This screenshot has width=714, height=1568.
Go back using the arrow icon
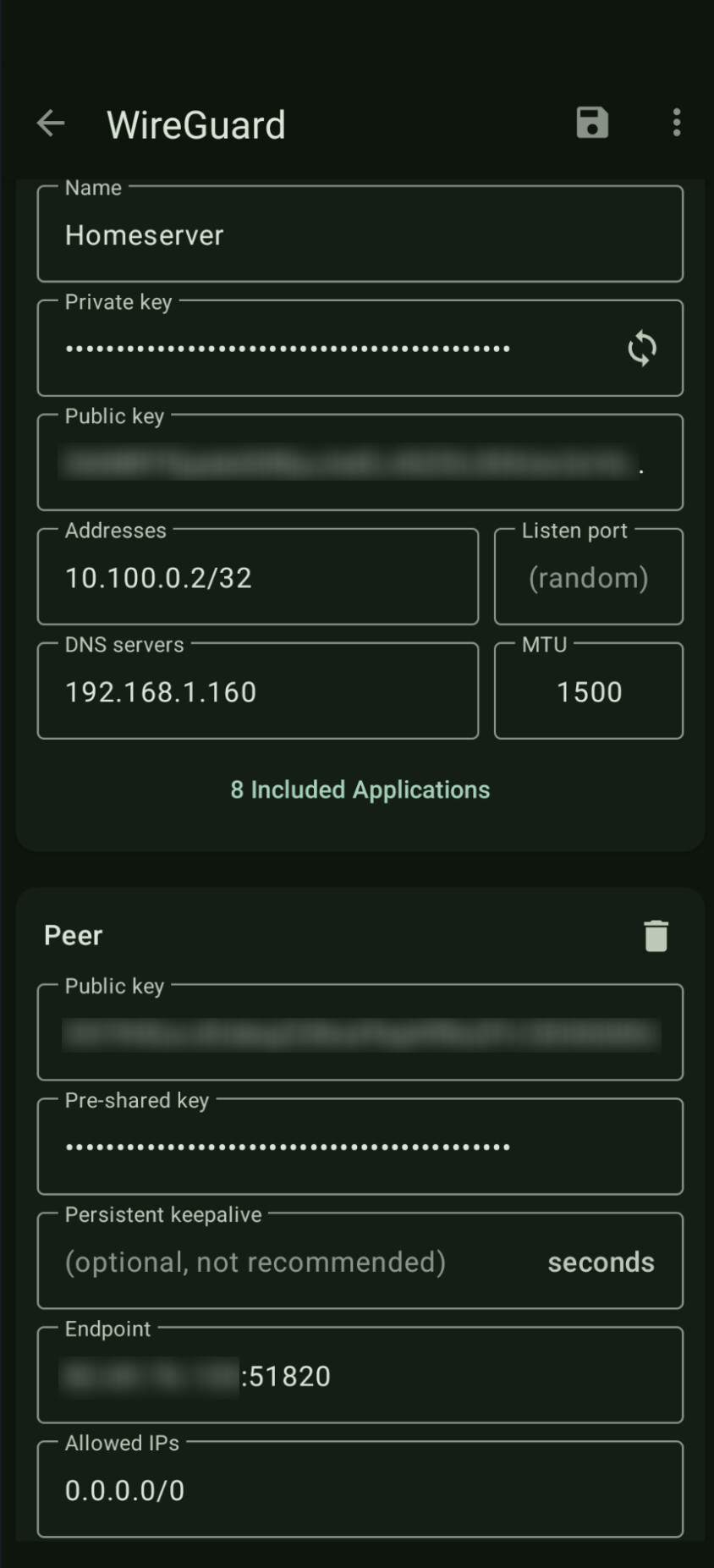(51, 124)
